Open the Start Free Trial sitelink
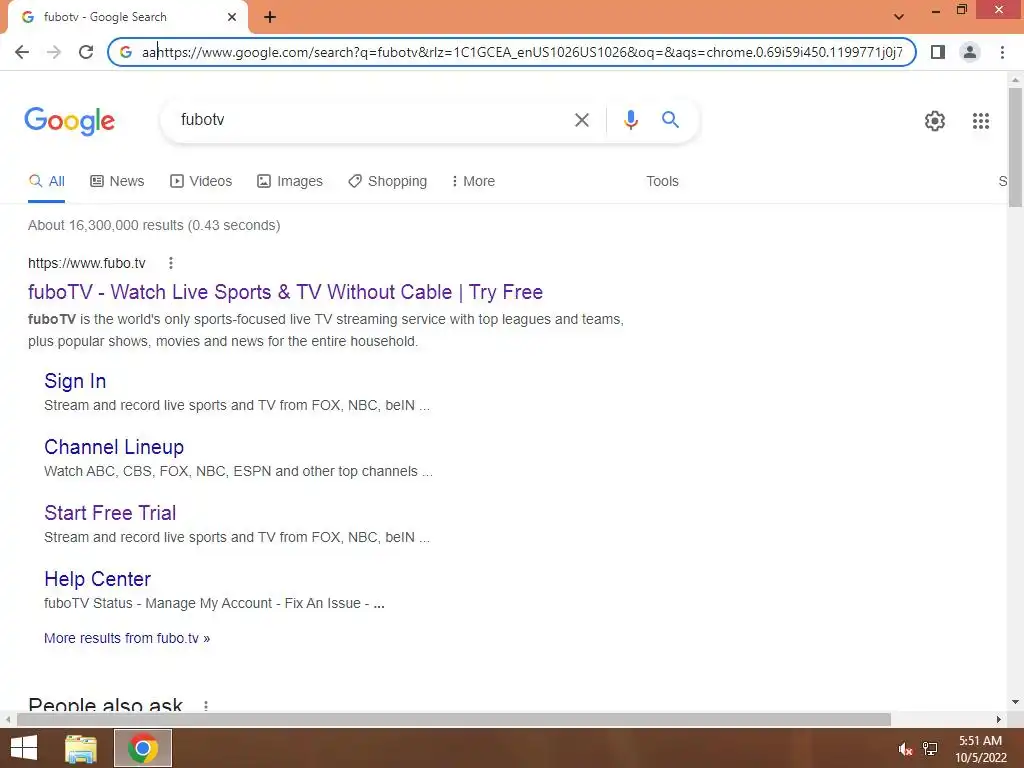 click(110, 513)
